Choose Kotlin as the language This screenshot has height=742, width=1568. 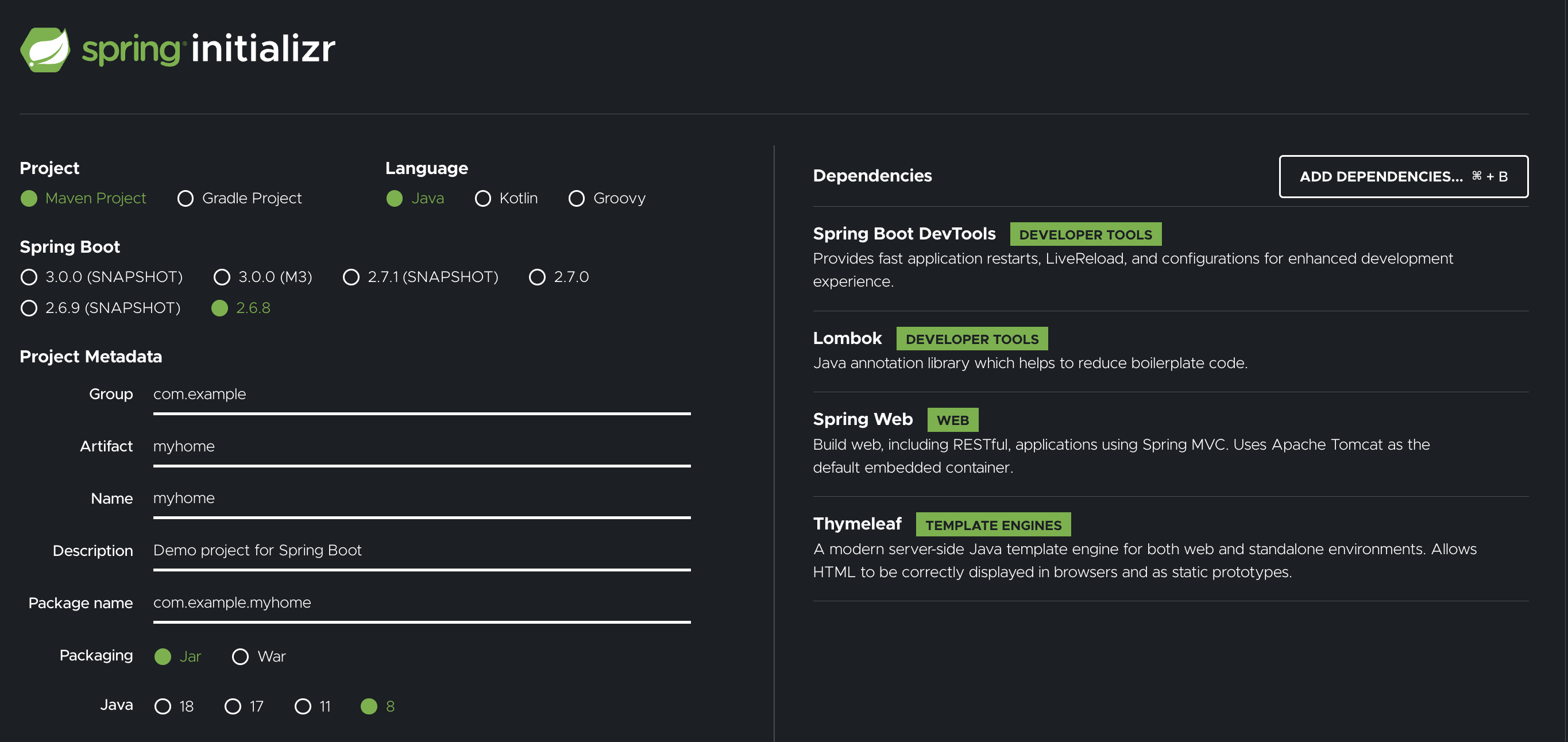click(x=482, y=199)
